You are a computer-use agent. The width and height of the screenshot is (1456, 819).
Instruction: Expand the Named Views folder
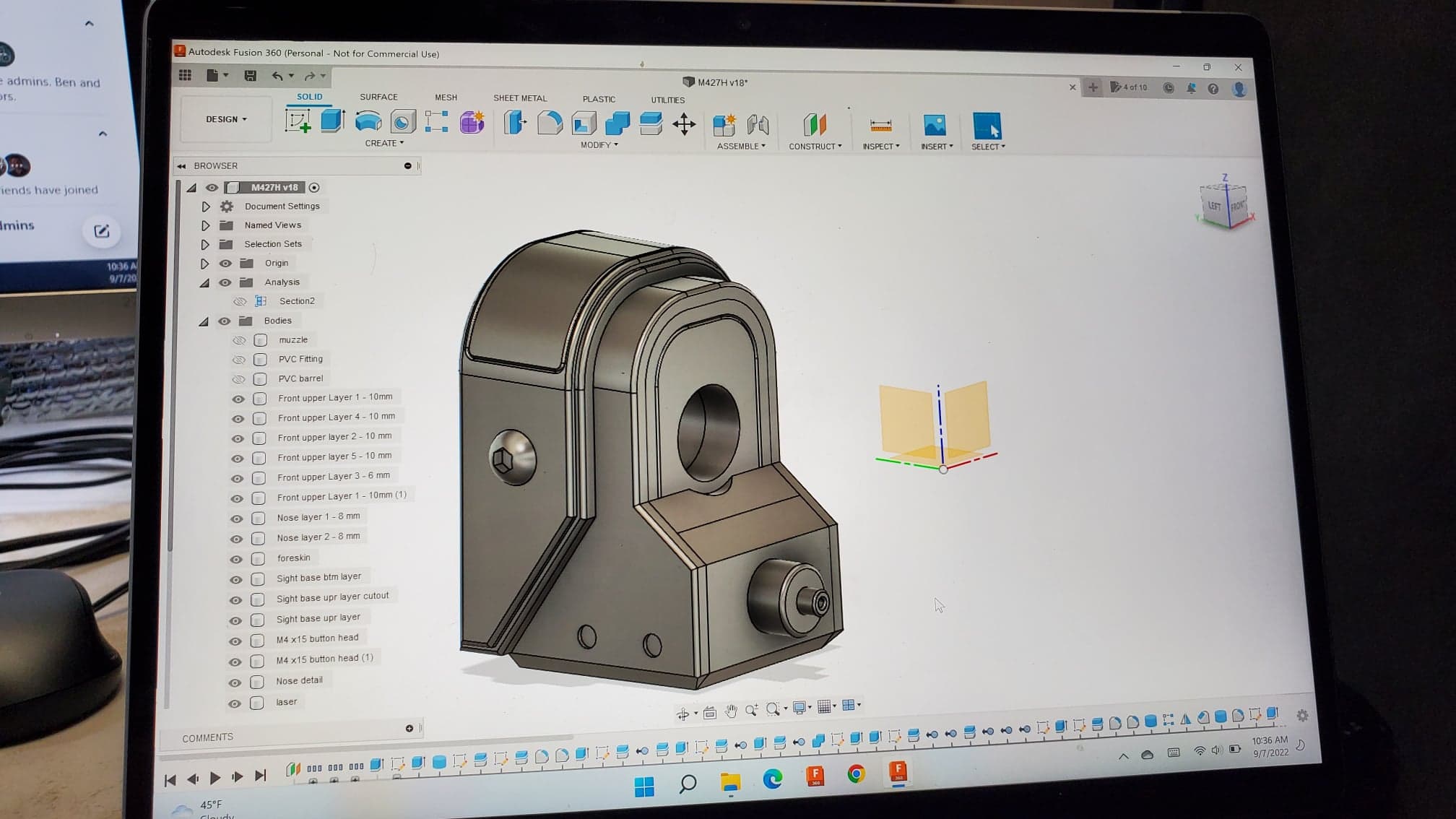(x=206, y=225)
